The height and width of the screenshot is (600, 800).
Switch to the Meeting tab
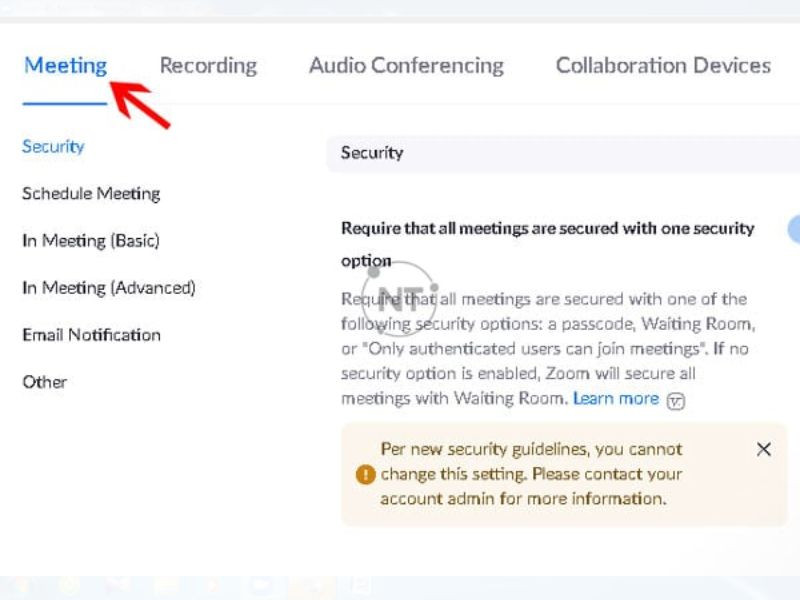coord(65,66)
